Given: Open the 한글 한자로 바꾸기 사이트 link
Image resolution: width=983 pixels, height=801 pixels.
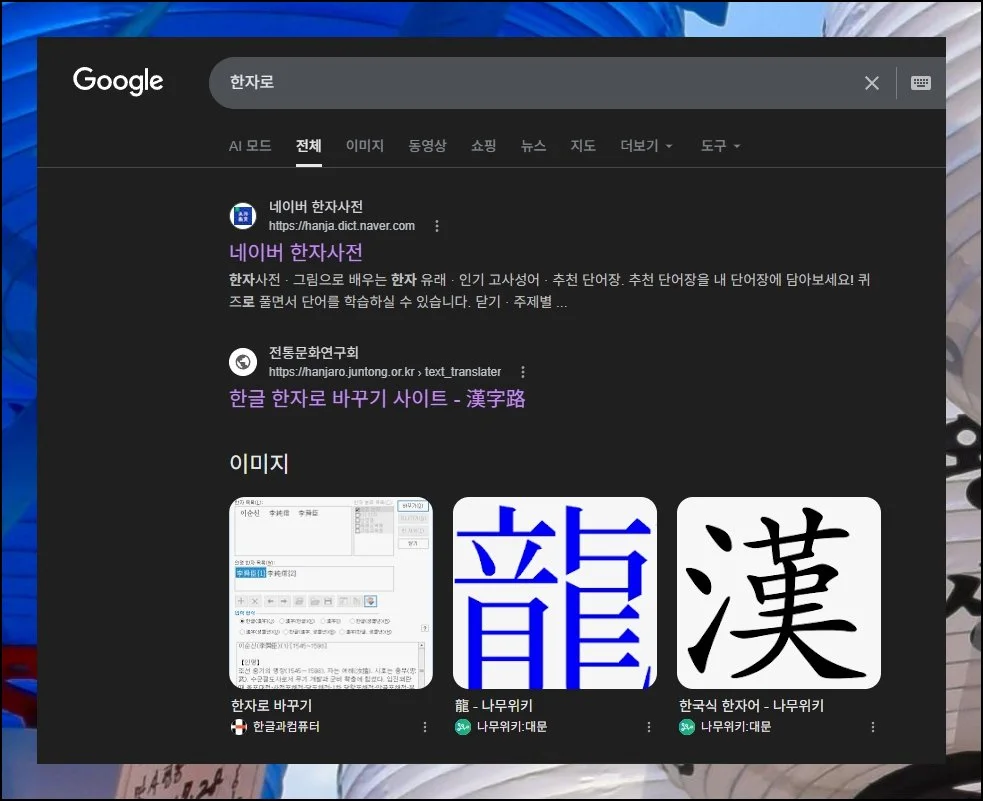Looking at the screenshot, I should 375,398.
